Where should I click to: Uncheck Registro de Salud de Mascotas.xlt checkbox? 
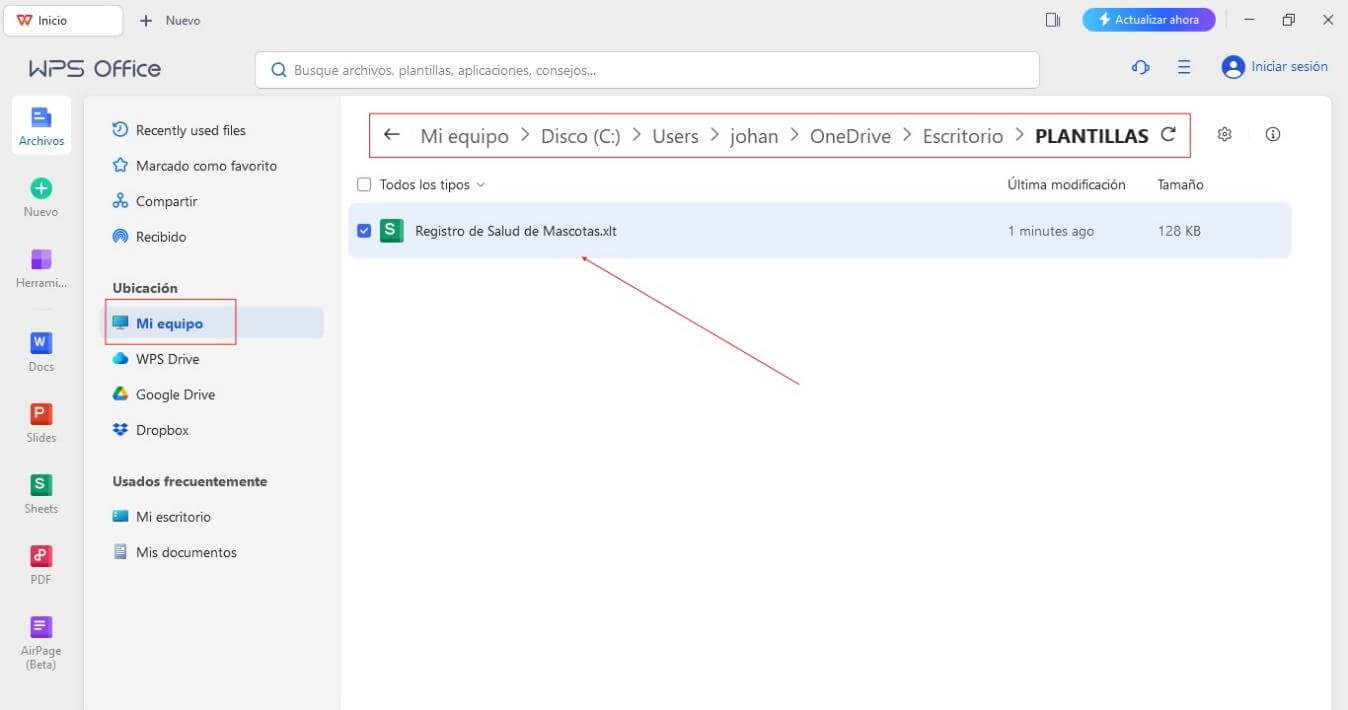tap(364, 231)
